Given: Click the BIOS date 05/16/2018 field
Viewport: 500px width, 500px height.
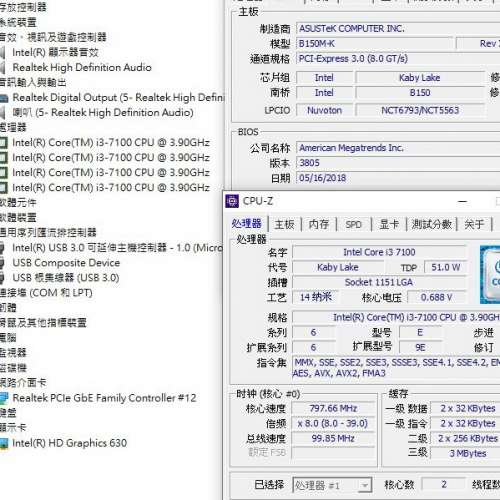Looking at the screenshot, I should click(x=398, y=178).
